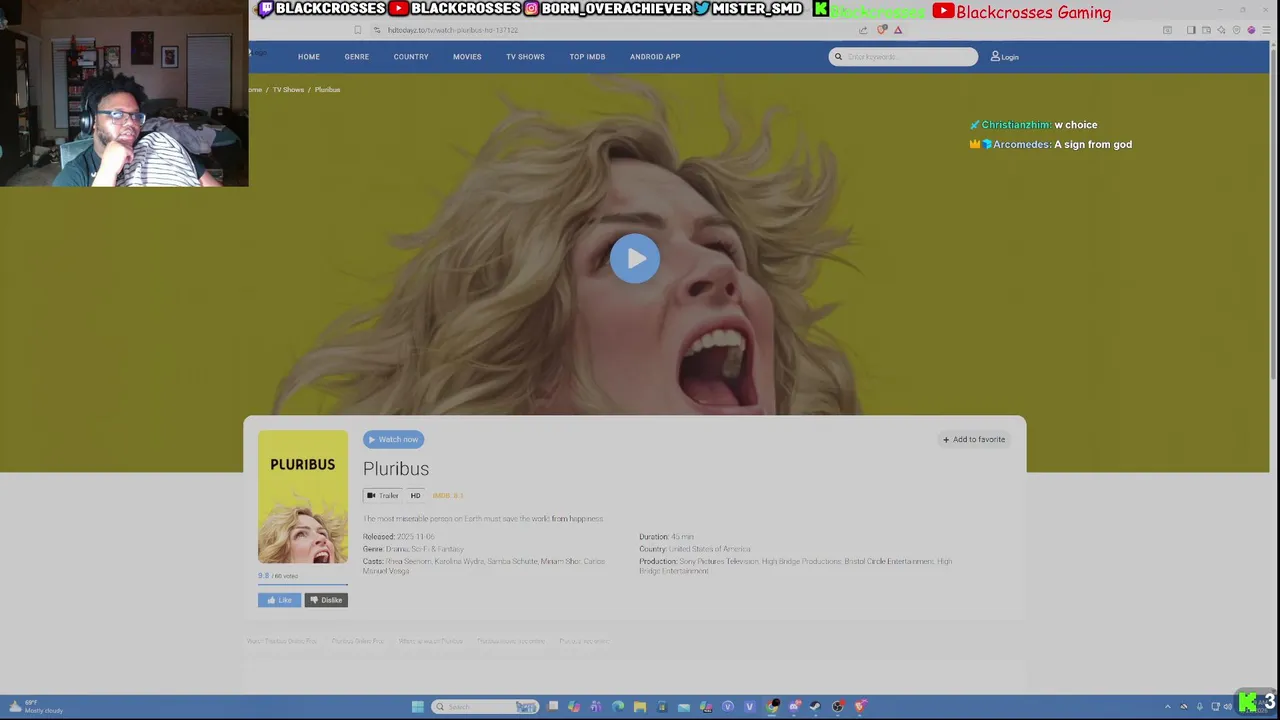
Task: Open the purple profile avatar icon
Action: [1251, 30]
